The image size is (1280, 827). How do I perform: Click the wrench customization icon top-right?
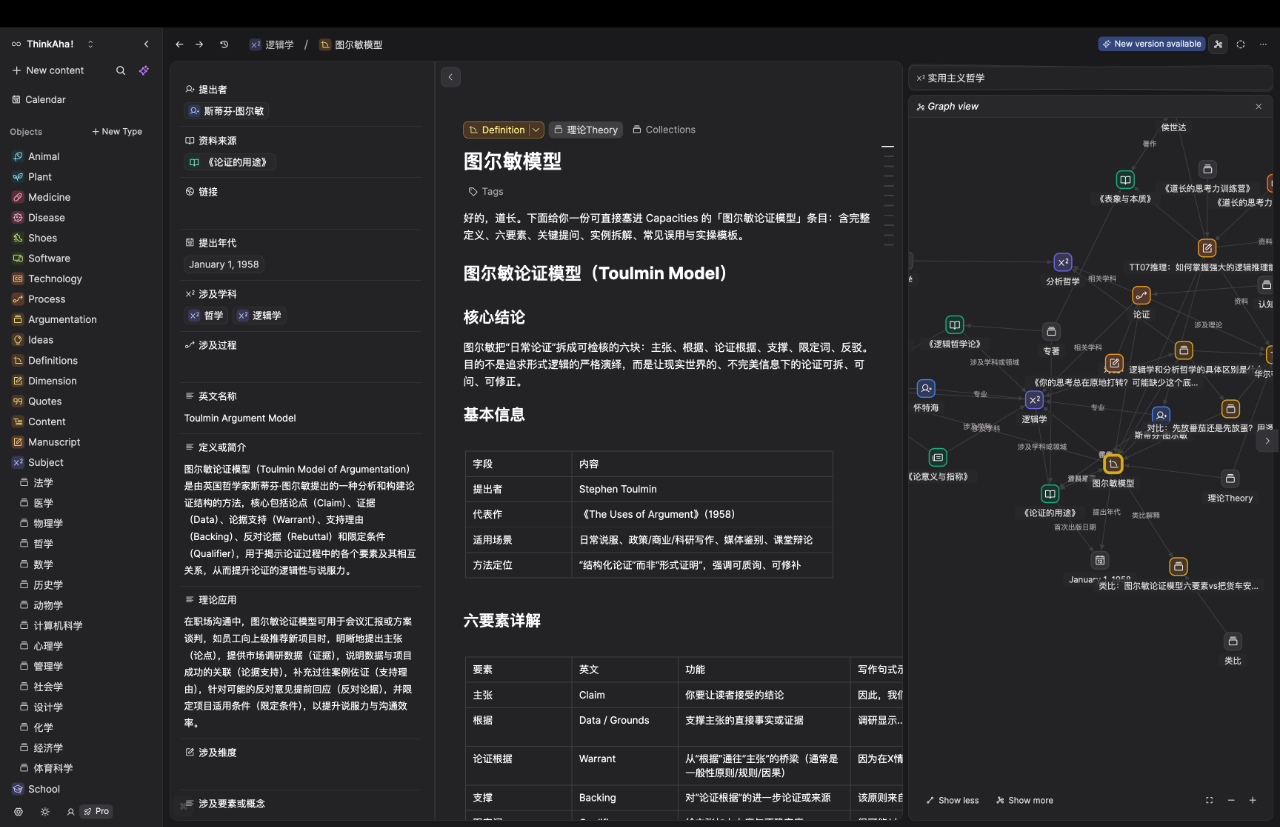[1218, 44]
